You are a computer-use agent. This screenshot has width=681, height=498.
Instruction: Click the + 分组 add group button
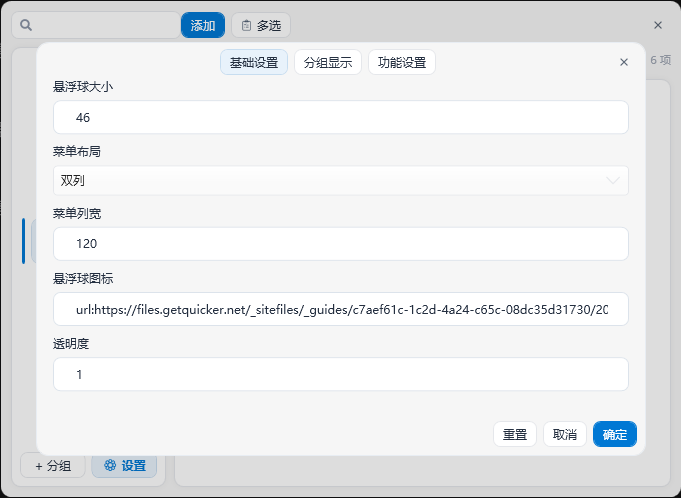(x=53, y=465)
